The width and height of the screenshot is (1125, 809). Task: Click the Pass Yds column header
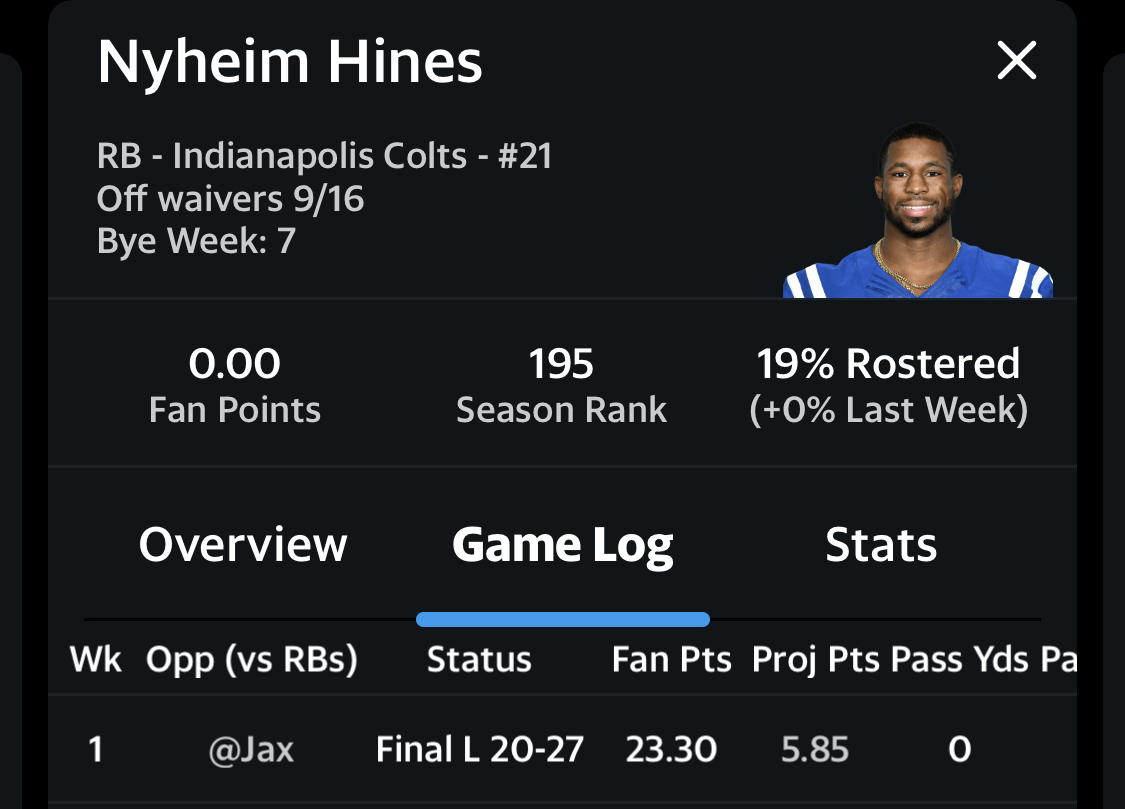pos(959,660)
